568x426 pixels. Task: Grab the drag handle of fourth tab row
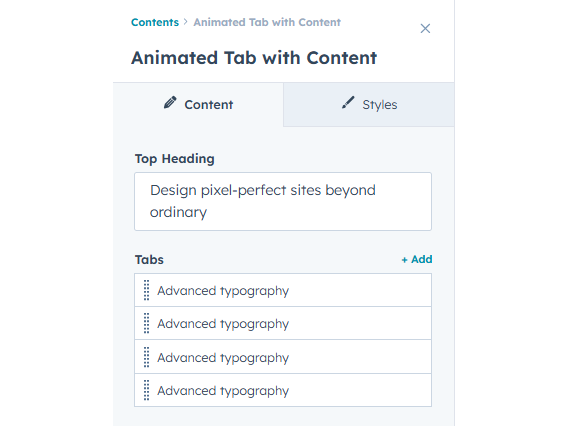(x=146, y=390)
